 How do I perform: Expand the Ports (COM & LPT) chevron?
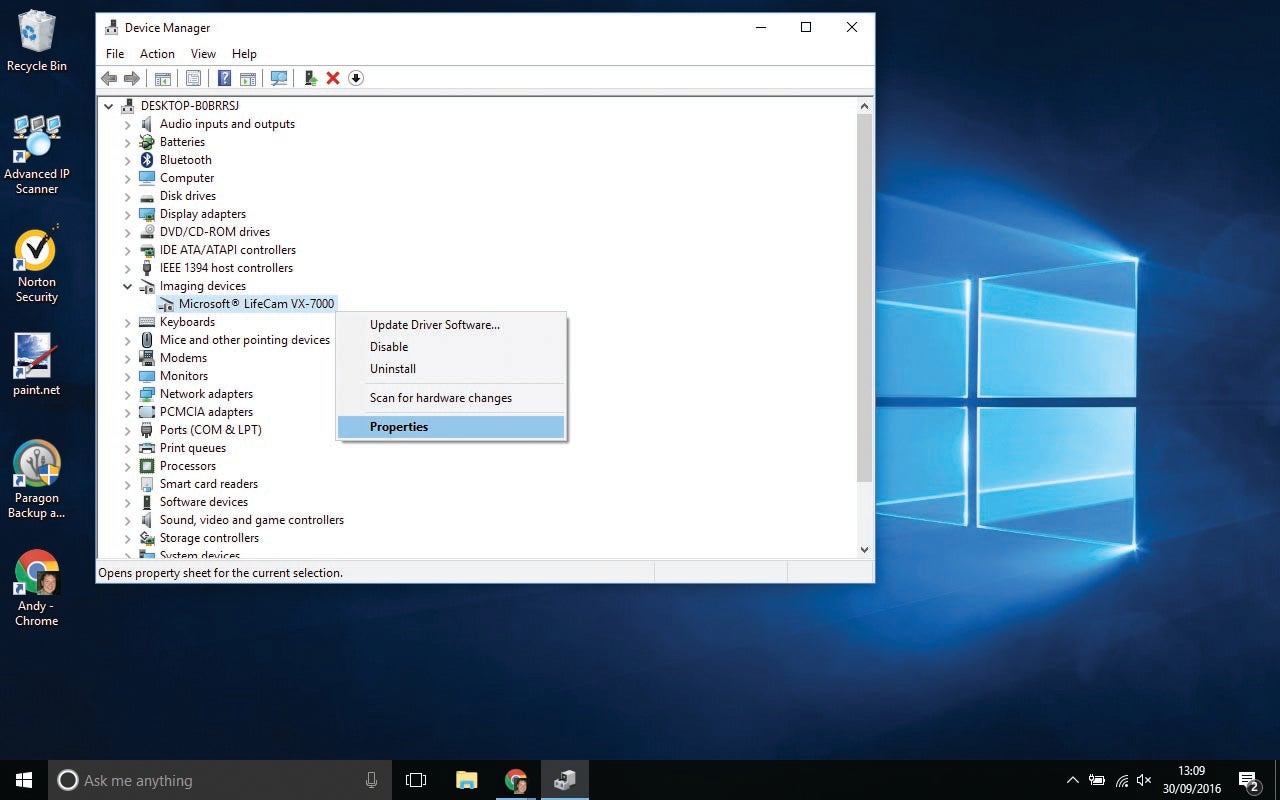pos(128,430)
